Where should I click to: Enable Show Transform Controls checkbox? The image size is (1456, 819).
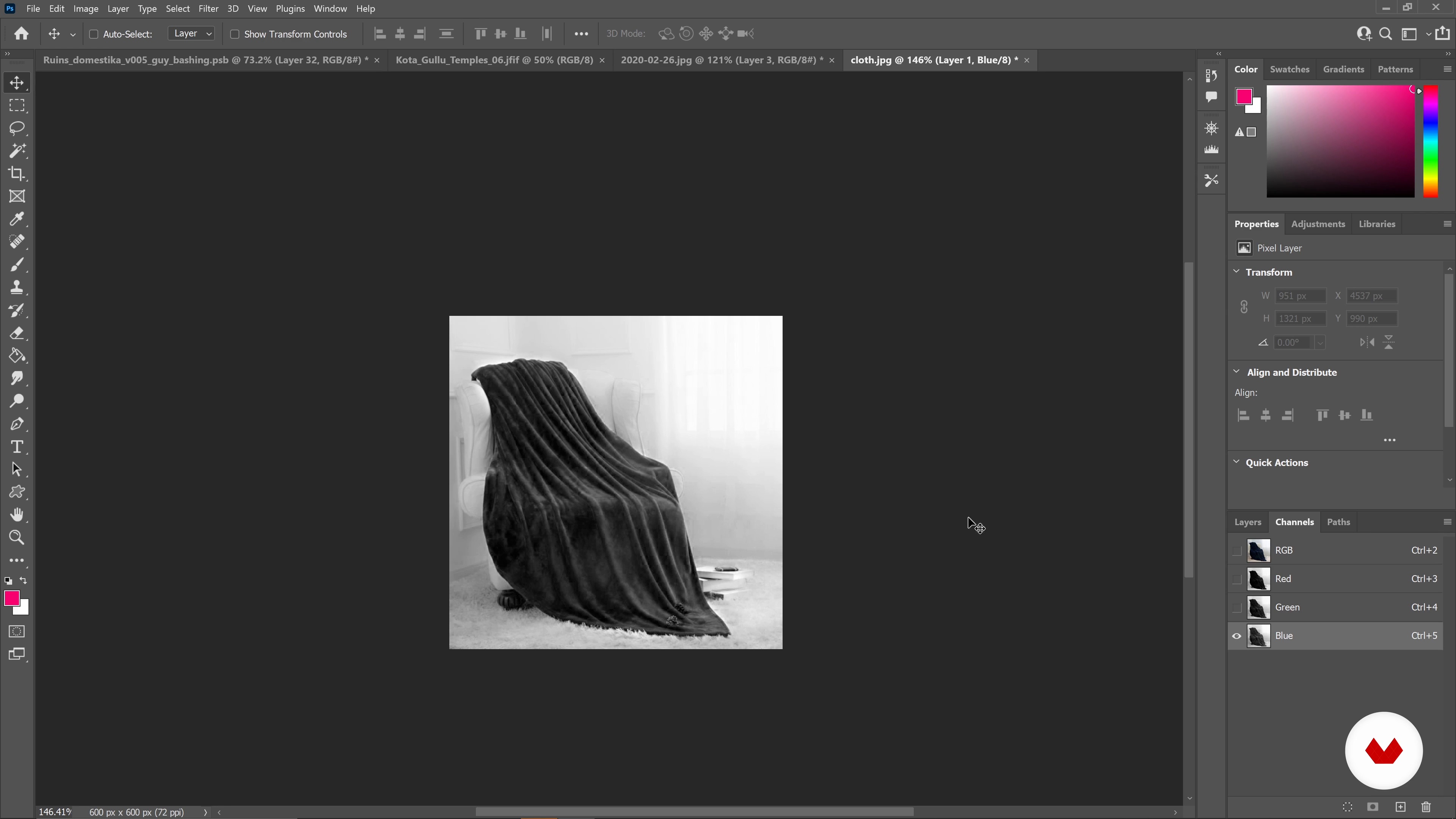tap(235, 34)
